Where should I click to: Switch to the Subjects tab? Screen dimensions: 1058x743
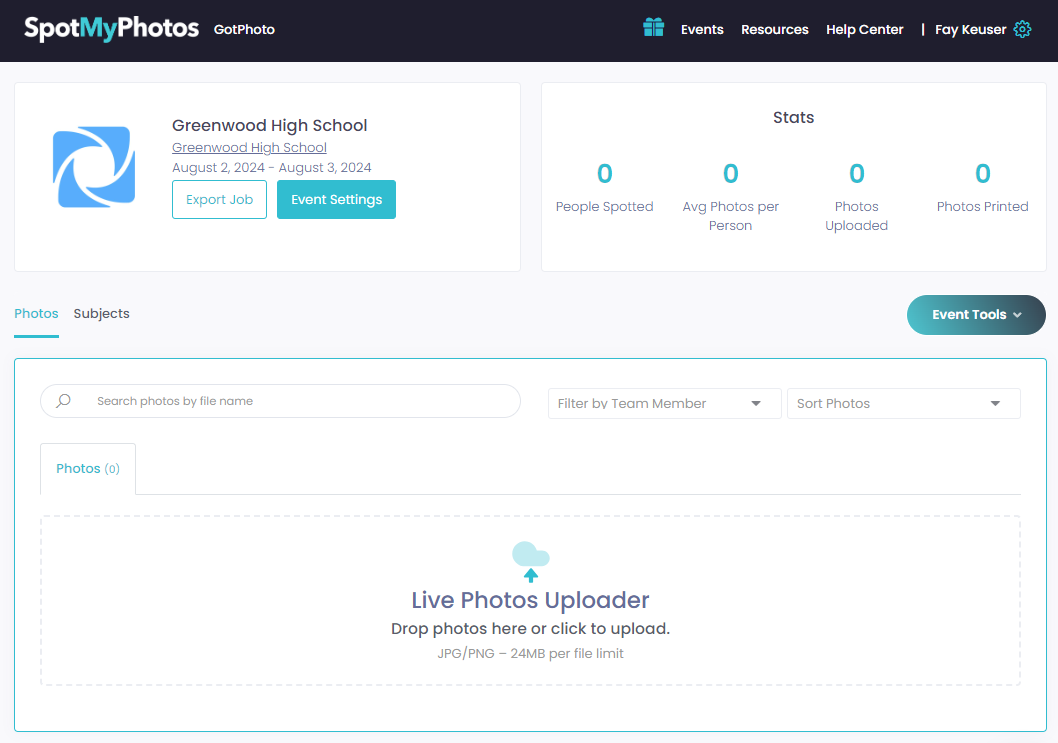point(101,314)
